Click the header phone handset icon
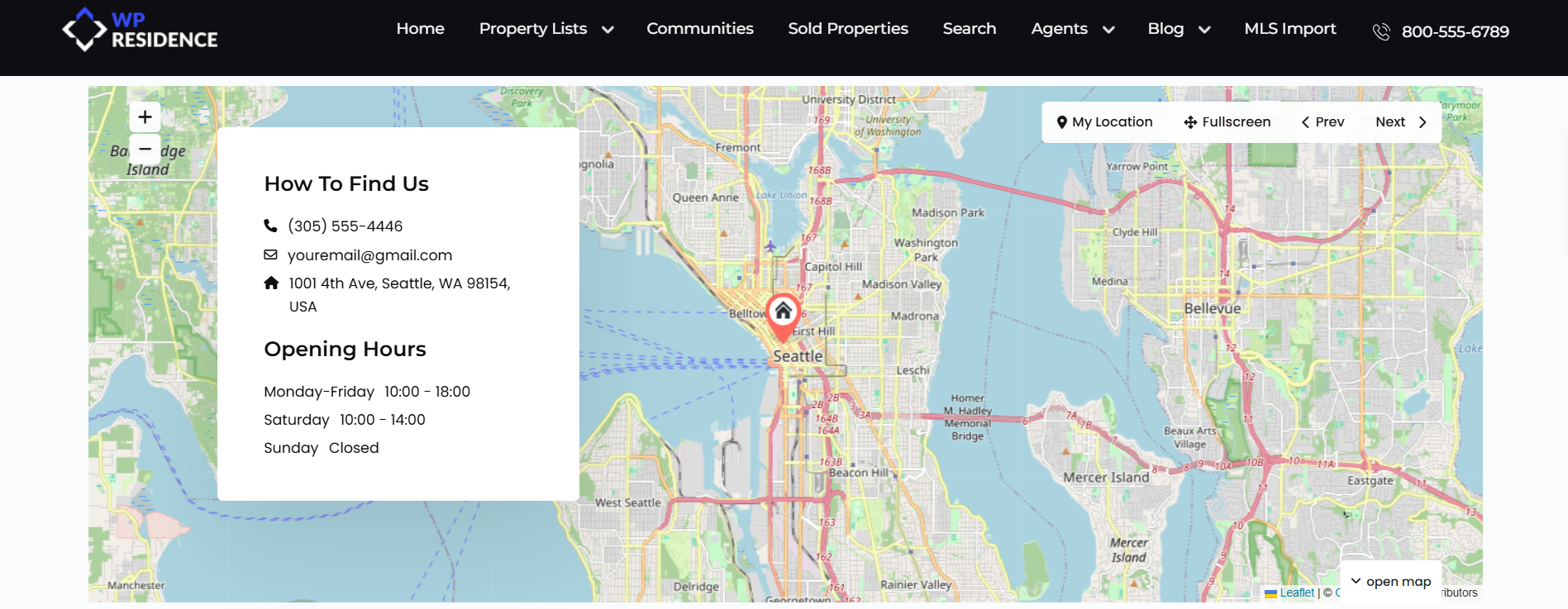The image size is (1568, 609). [1381, 32]
